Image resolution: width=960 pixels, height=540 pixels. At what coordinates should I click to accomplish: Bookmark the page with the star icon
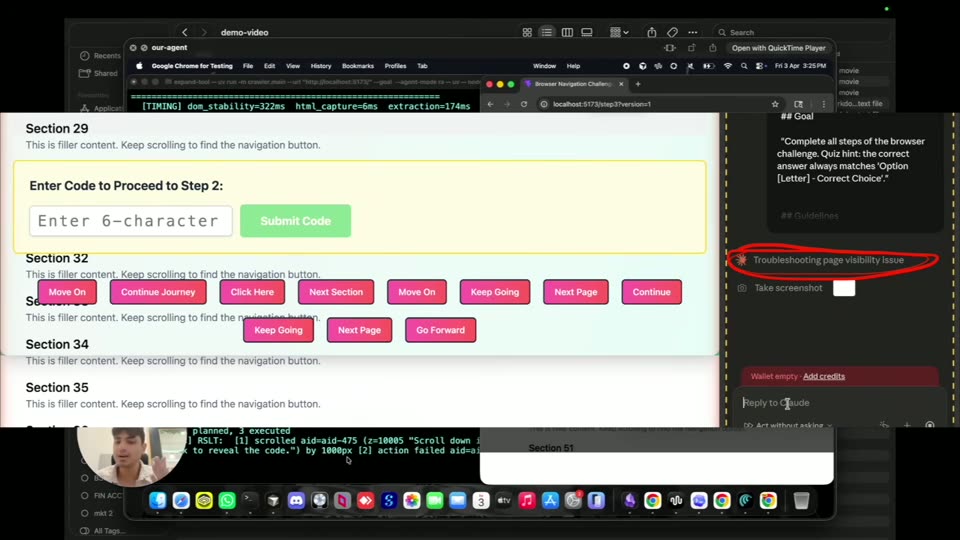tap(775, 104)
